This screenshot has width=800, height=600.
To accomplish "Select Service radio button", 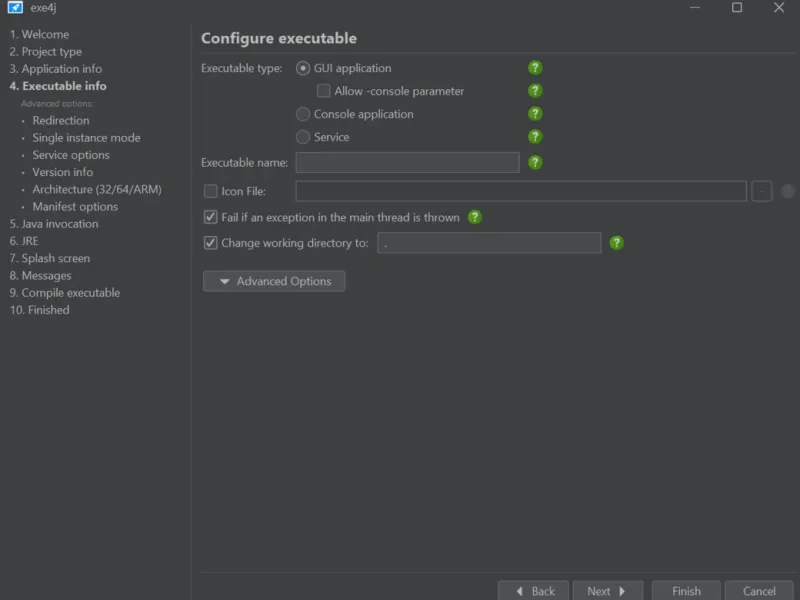I will tap(303, 137).
